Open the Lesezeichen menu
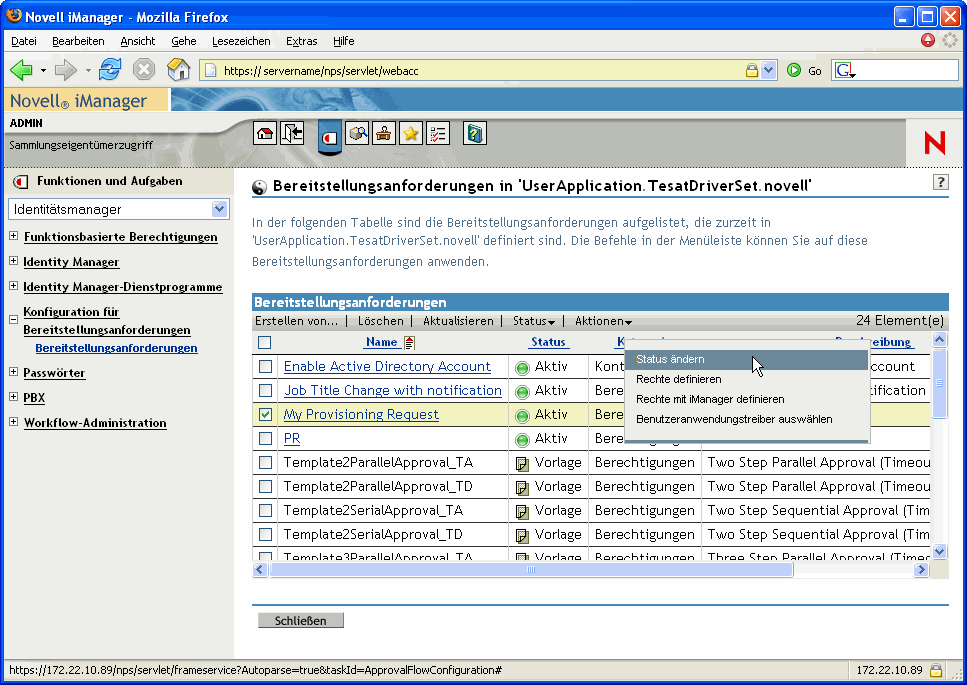 coord(241,41)
